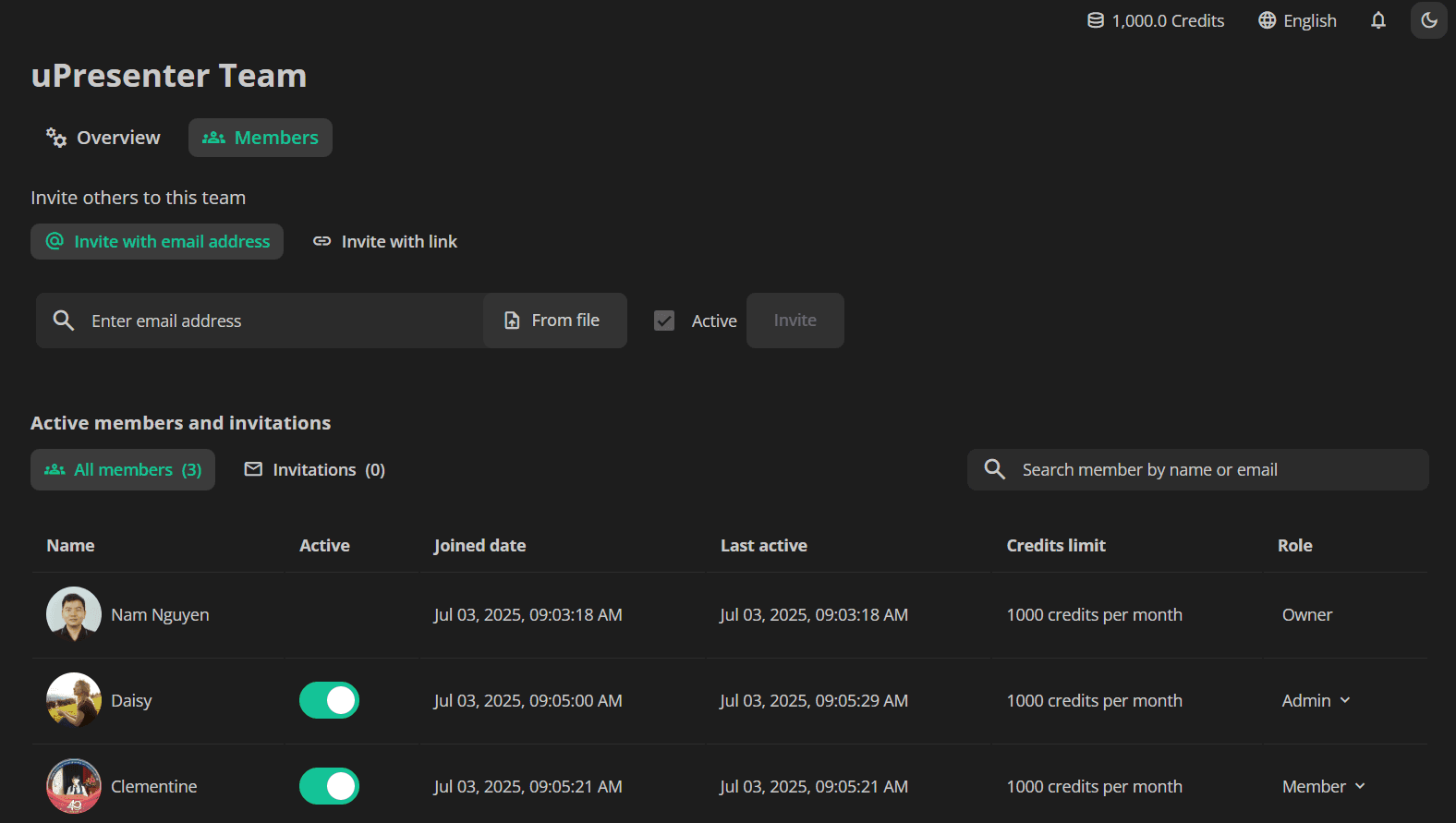This screenshot has width=1456, height=823.
Task: Open the notifications bell icon
Action: pos(1378,20)
